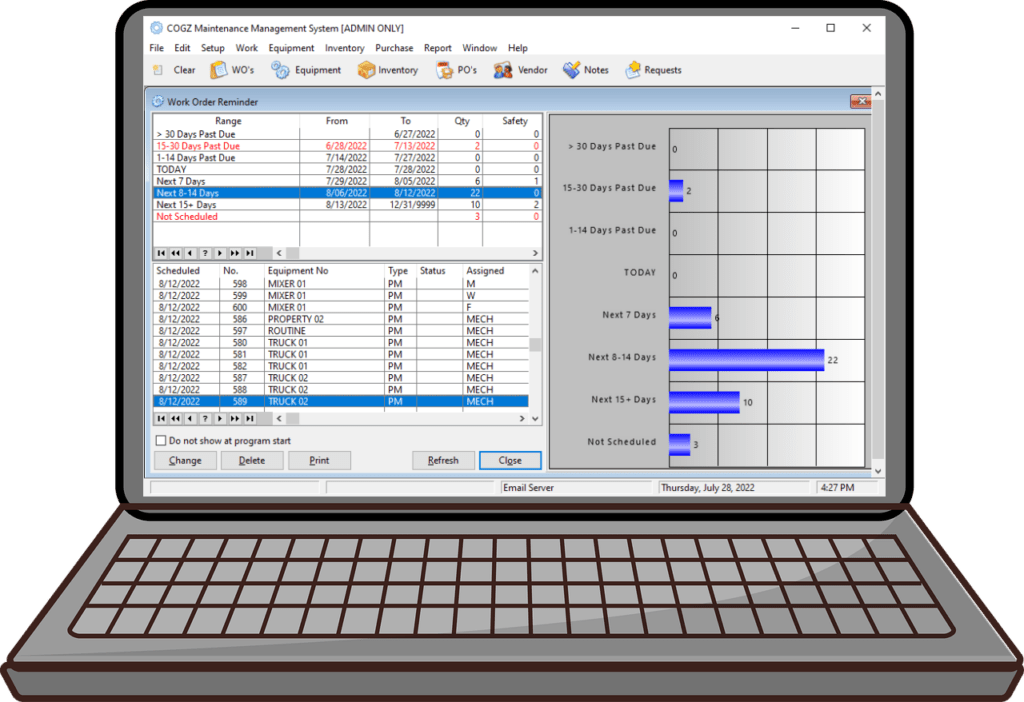
Task: Click the Refresh button
Action: point(443,460)
